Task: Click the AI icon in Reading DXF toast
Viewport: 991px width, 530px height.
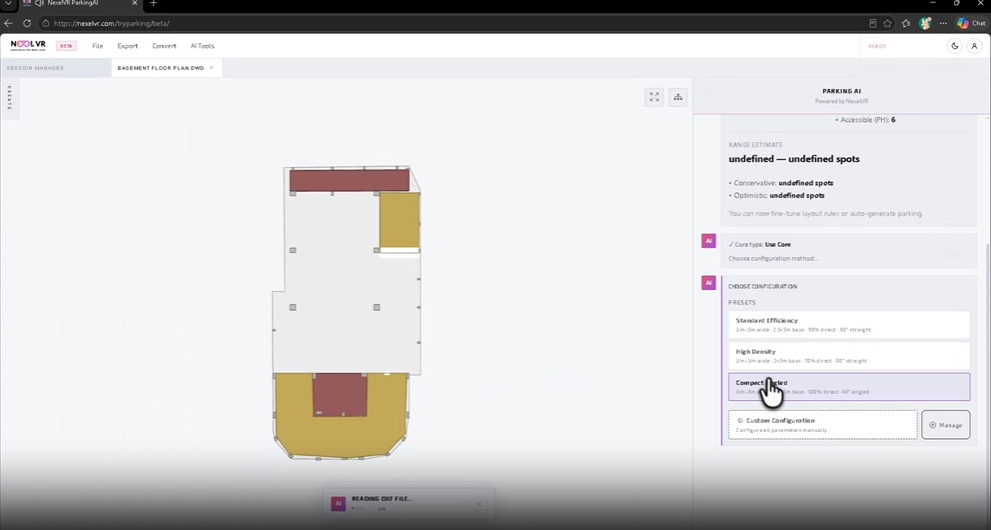Action: click(338, 503)
